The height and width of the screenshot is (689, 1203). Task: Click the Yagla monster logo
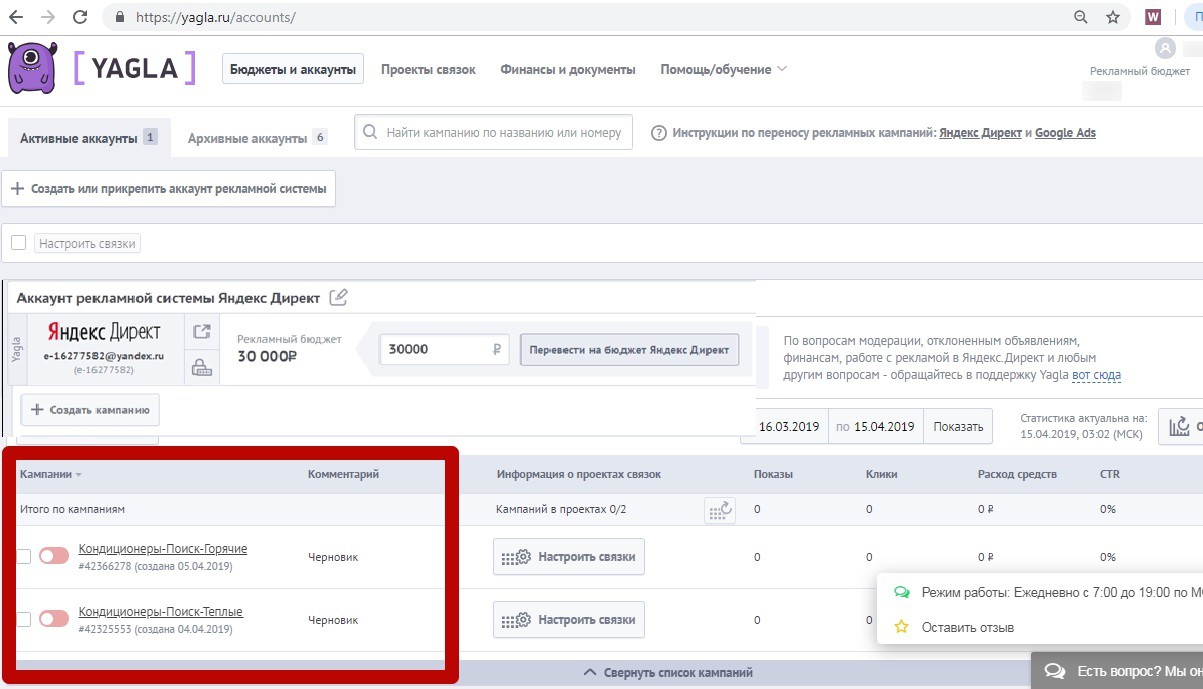(x=34, y=69)
